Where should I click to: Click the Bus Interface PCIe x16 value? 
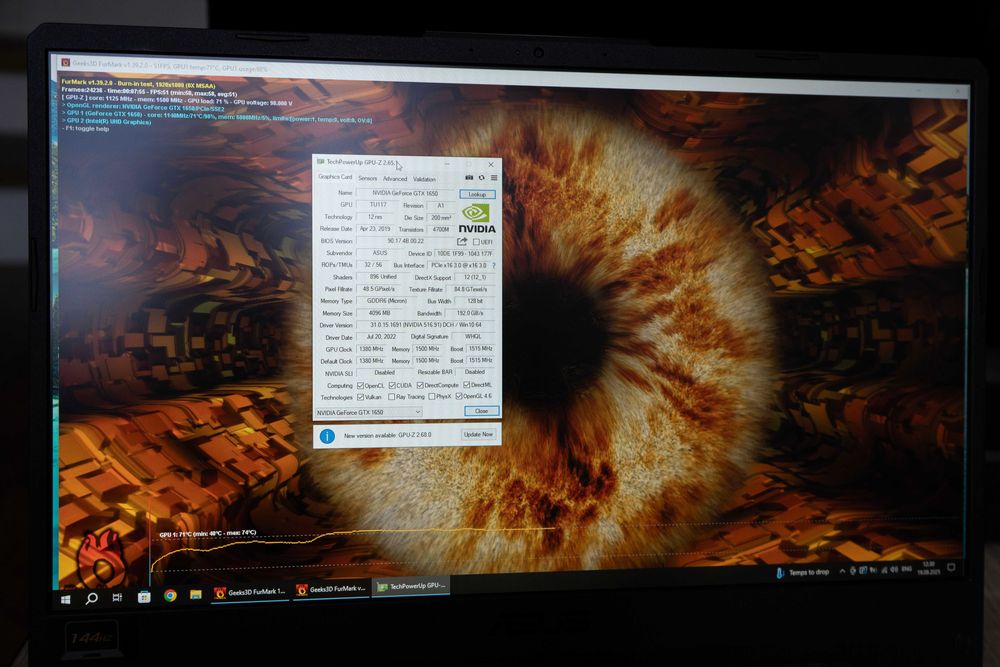(x=459, y=265)
